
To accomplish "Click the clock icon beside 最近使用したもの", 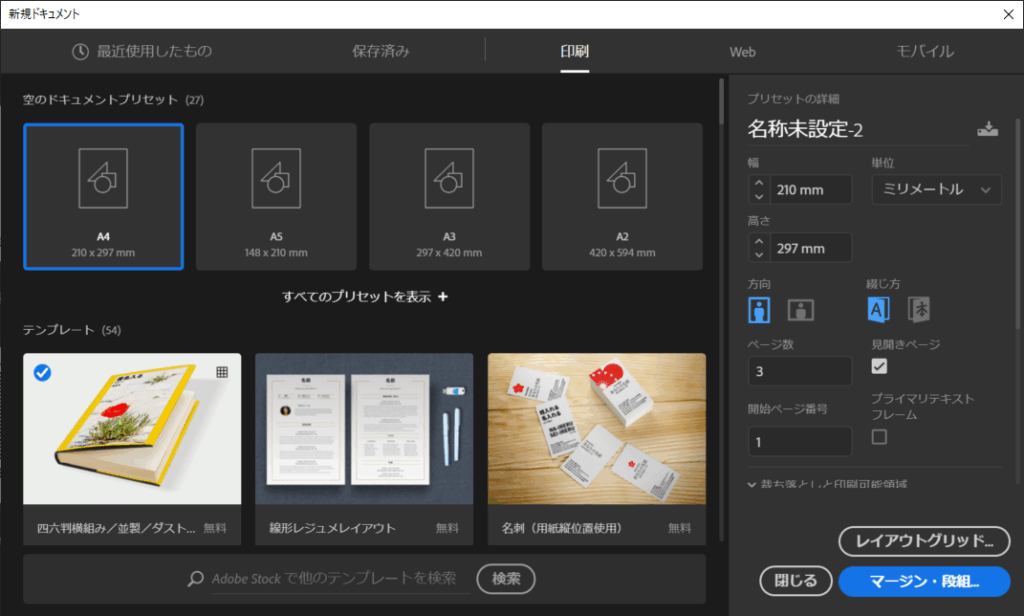I will (x=81, y=52).
